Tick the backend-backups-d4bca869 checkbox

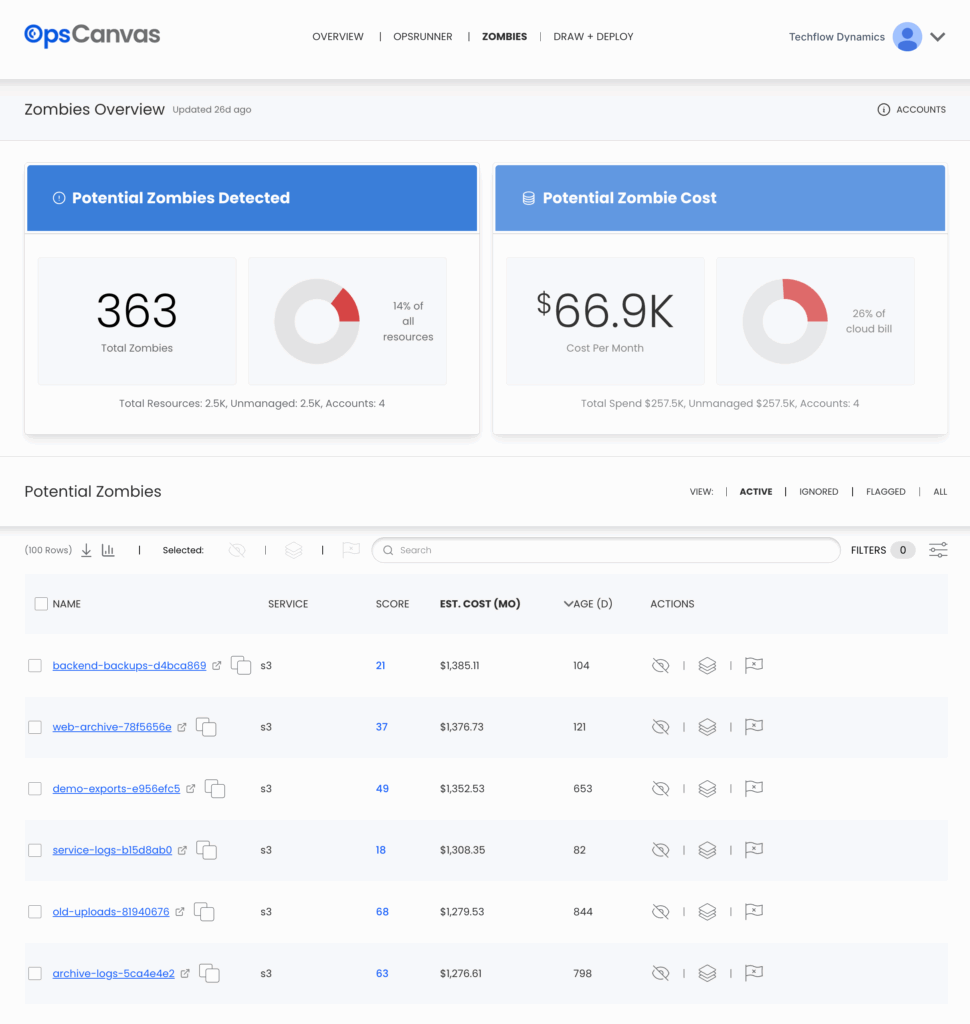click(35, 666)
